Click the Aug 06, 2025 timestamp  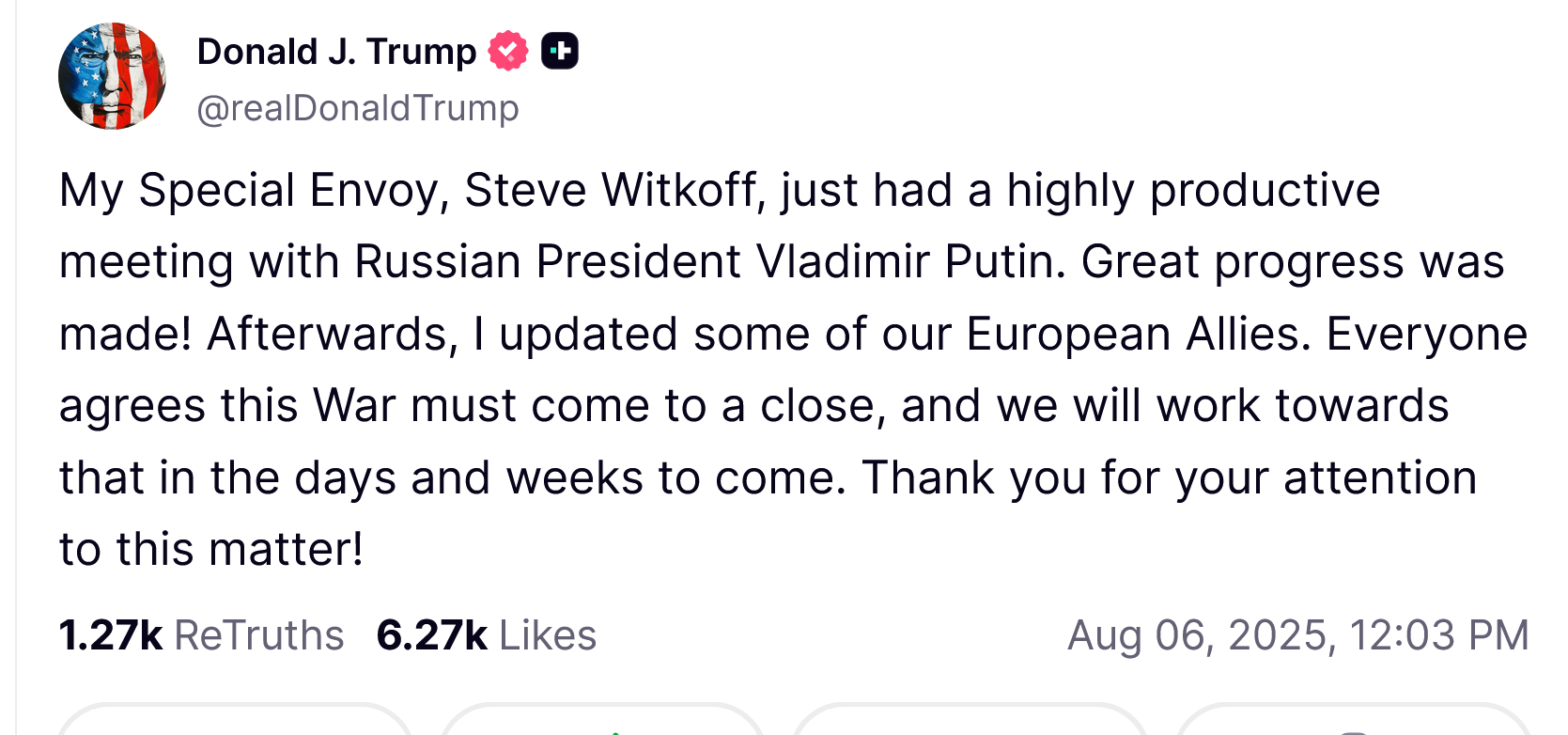1297,635
